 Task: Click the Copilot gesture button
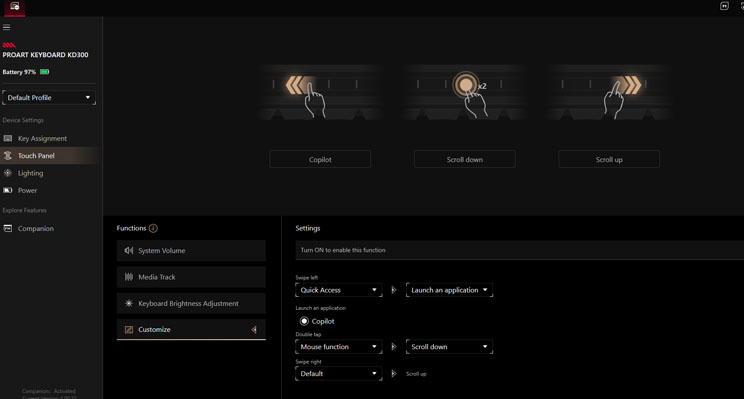tap(320, 159)
